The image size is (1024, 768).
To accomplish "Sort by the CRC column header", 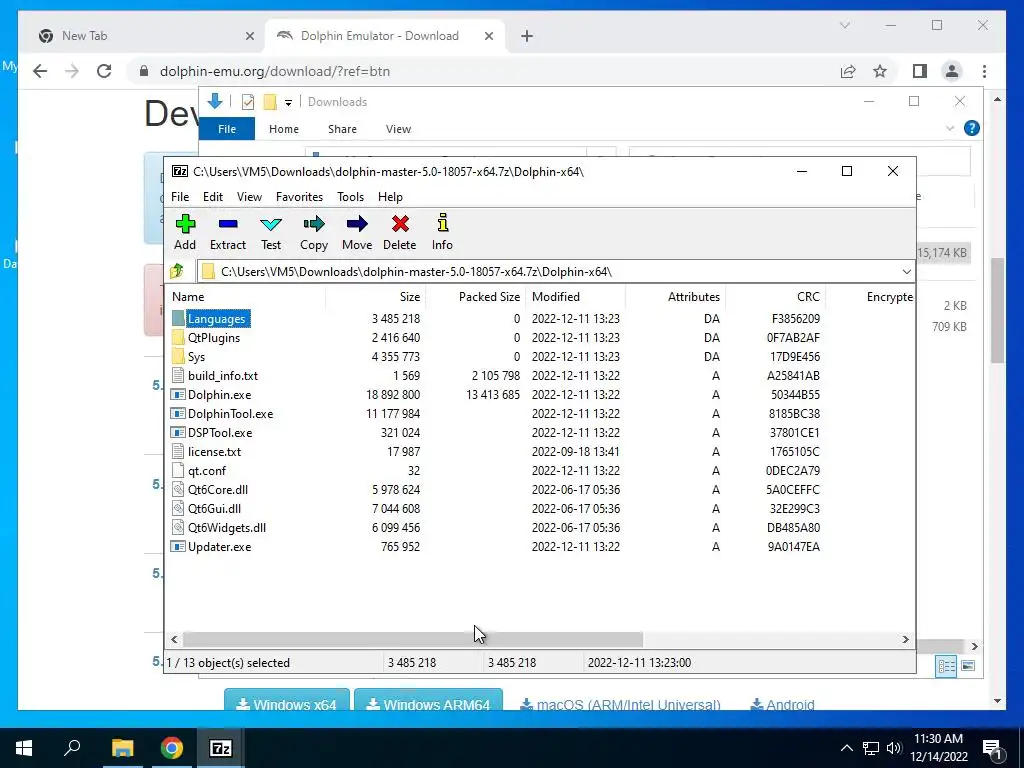I will click(776, 296).
